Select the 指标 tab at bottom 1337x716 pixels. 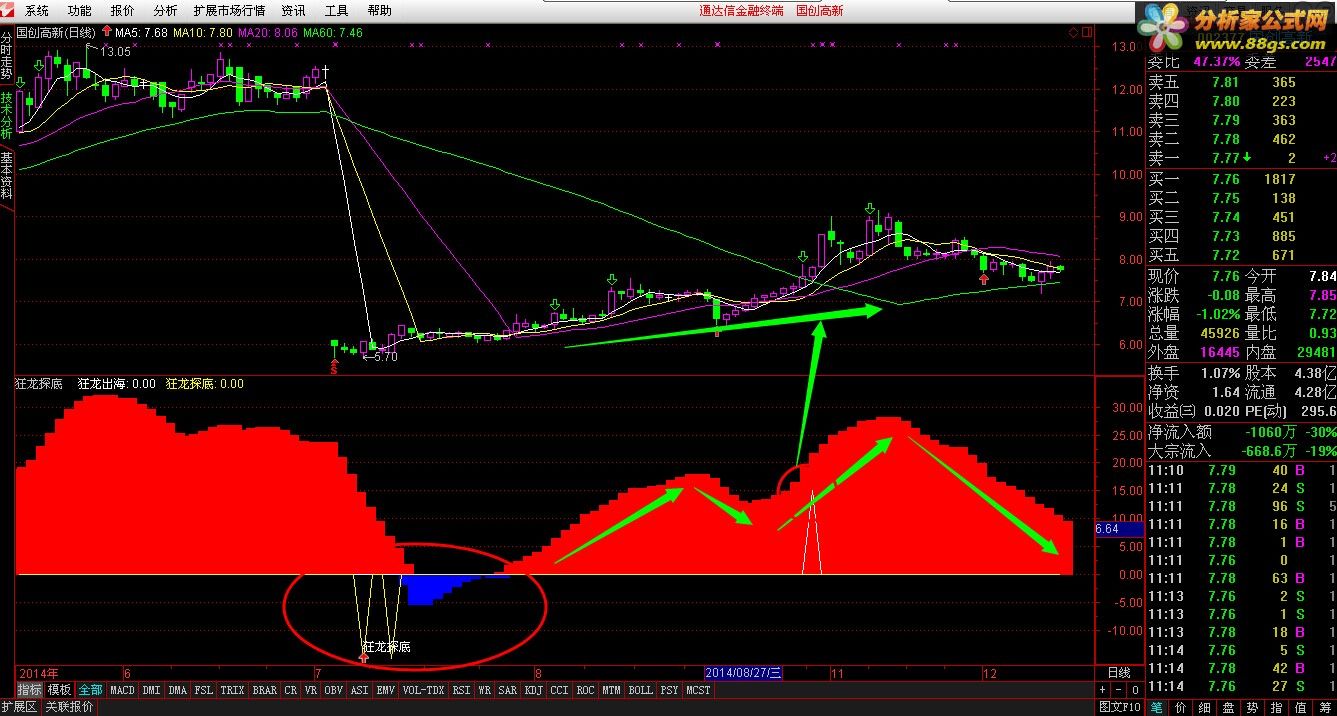pos(30,690)
